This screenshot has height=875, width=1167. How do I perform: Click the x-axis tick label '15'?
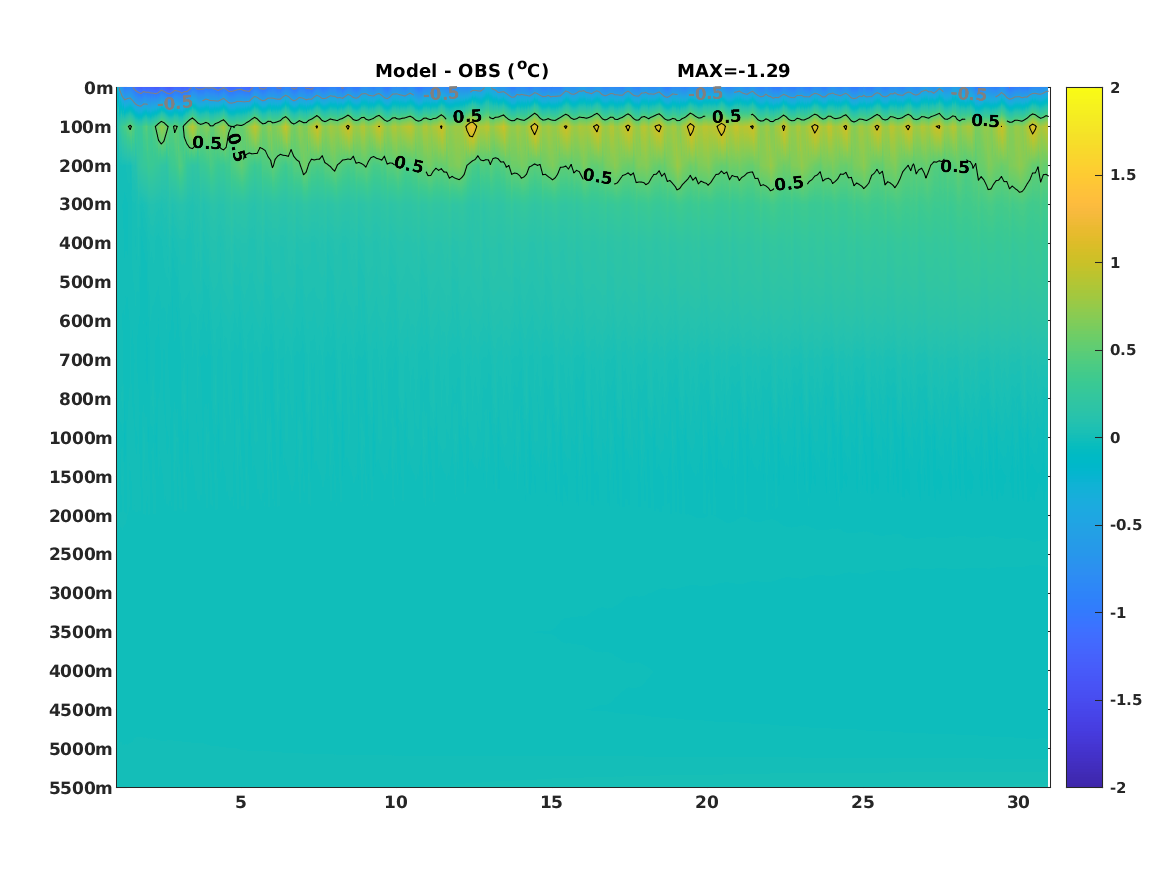pyautogui.click(x=551, y=802)
